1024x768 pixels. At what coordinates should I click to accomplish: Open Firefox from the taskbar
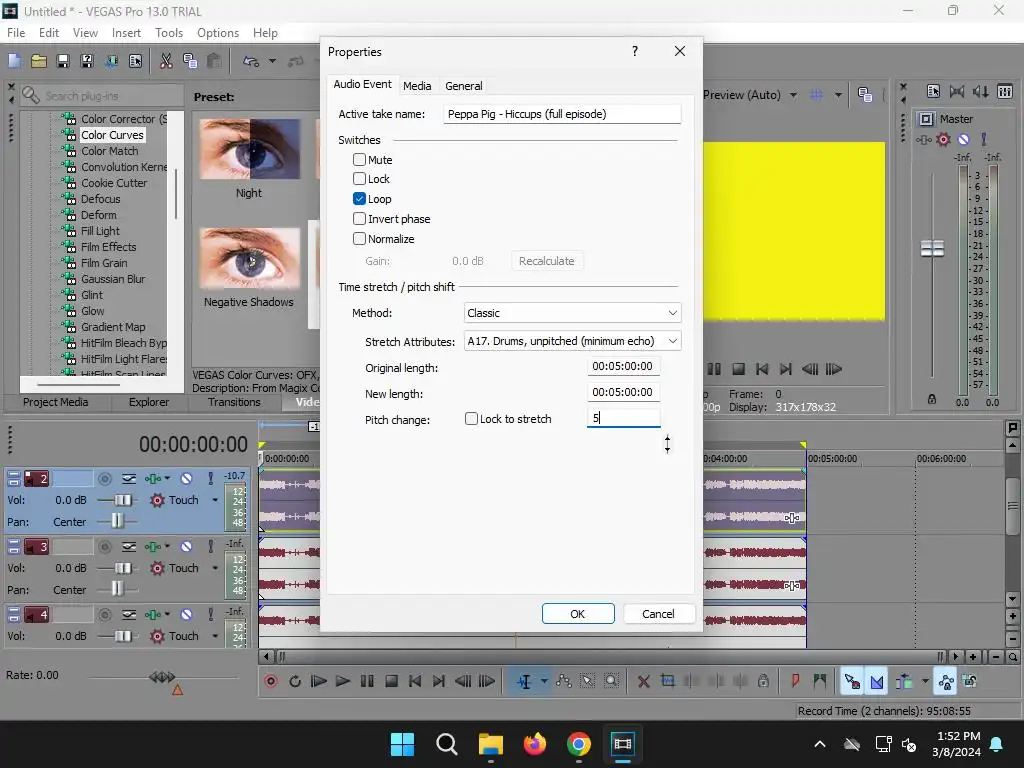click(x=534, y=744)
